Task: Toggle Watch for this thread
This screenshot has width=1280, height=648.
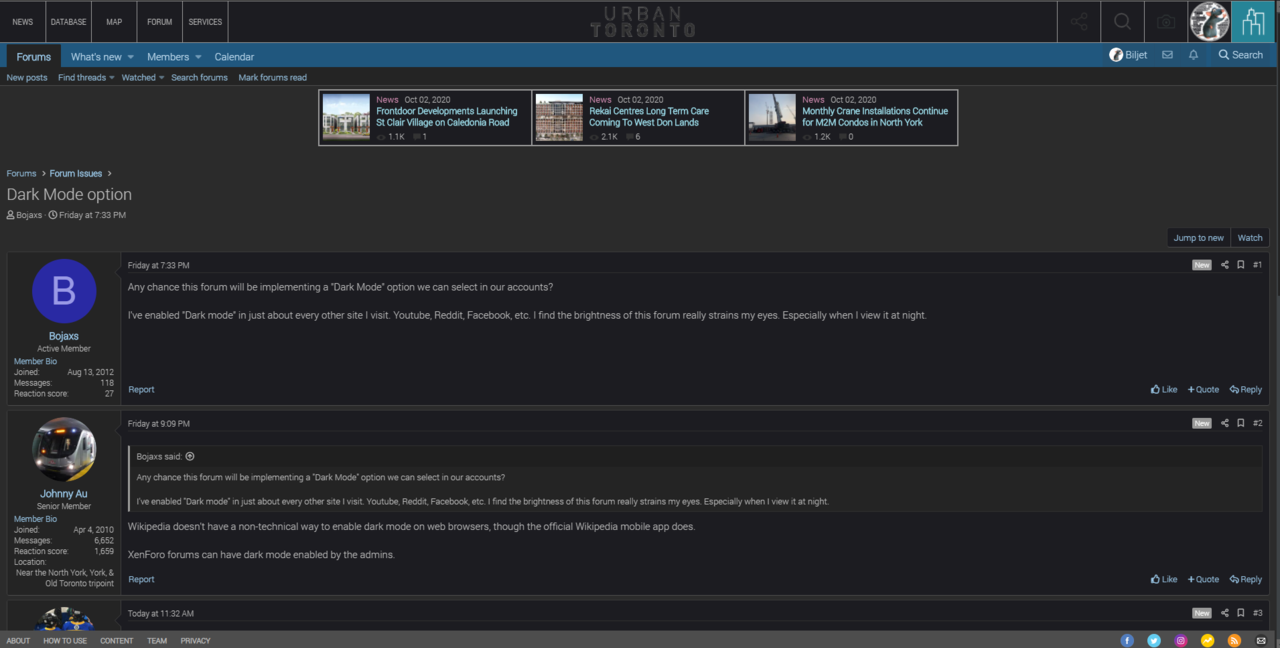Action: pos(1250,238)
